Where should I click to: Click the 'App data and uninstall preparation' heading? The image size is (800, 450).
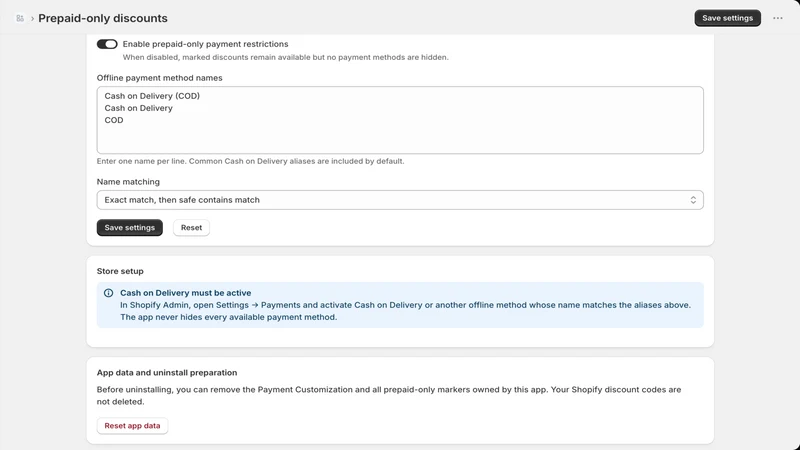point(167,372)
